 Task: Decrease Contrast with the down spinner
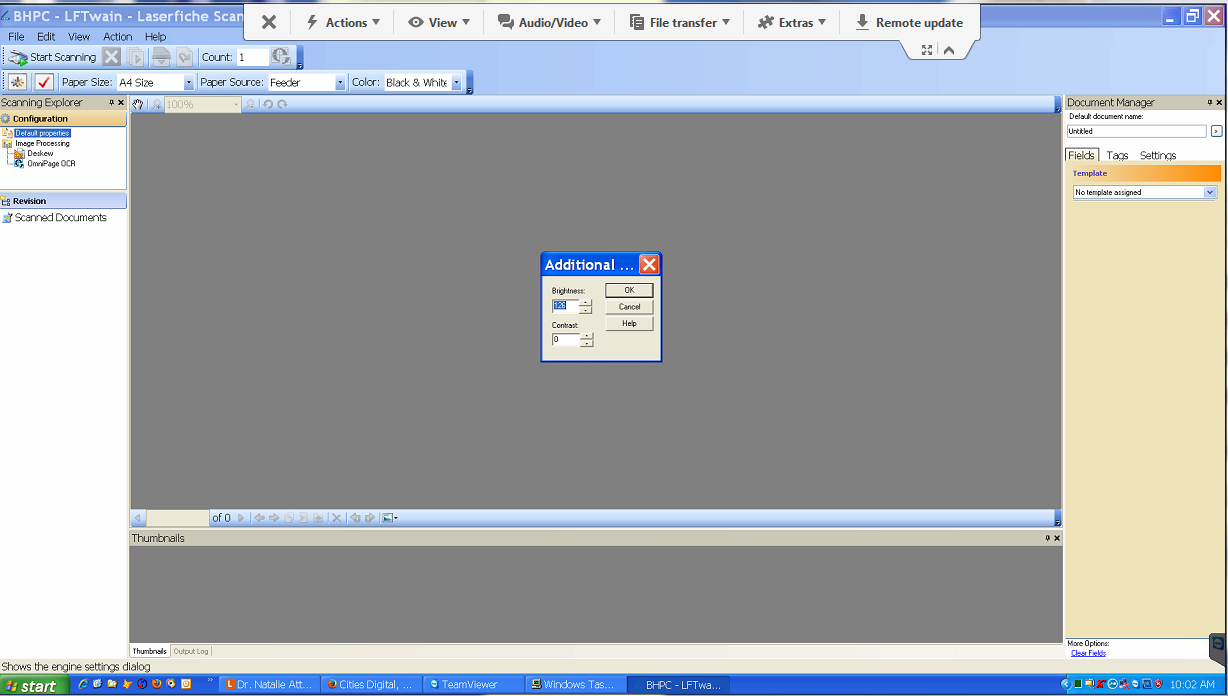pos(587,344)
